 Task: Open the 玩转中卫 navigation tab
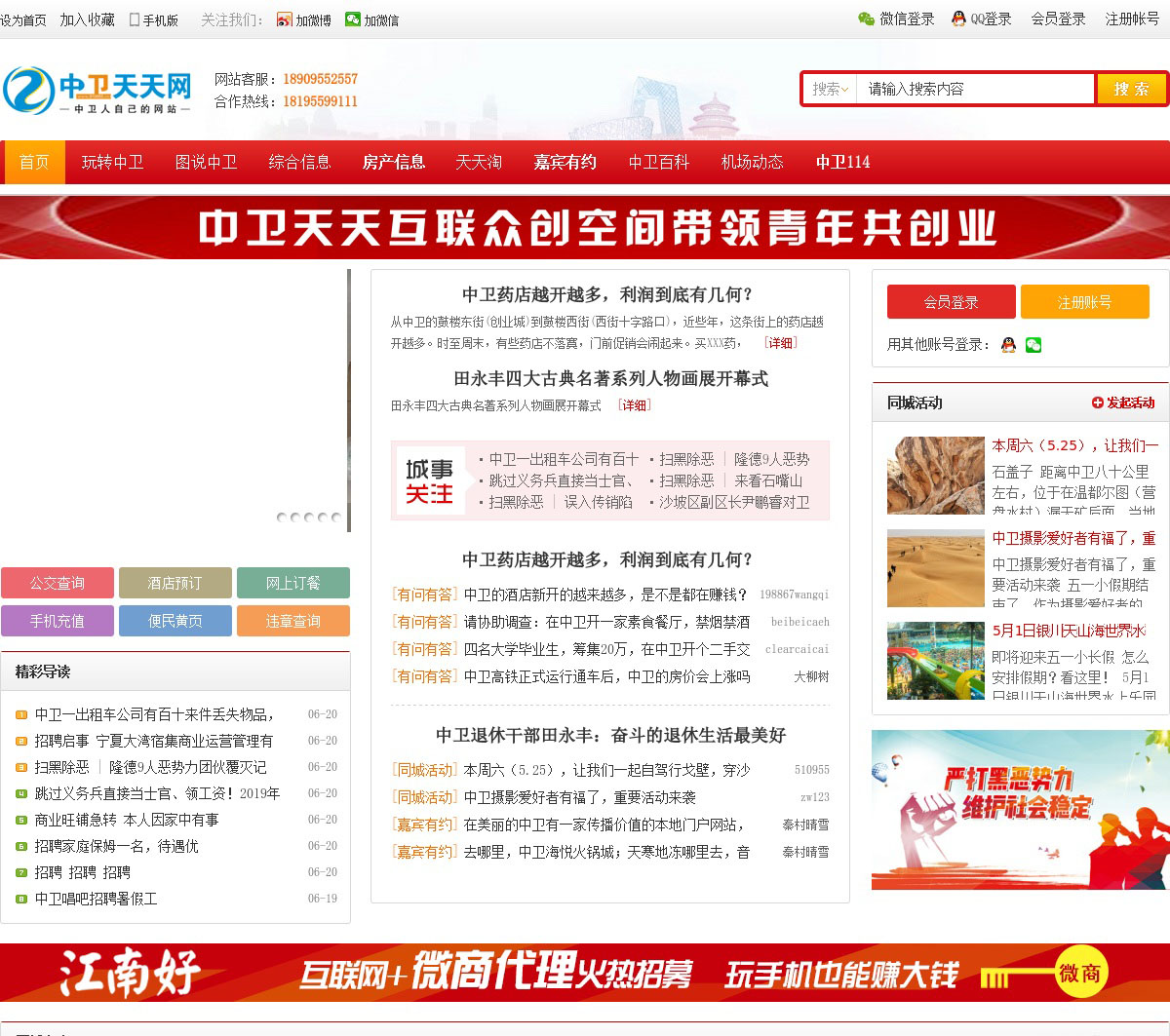pos(112,162)
